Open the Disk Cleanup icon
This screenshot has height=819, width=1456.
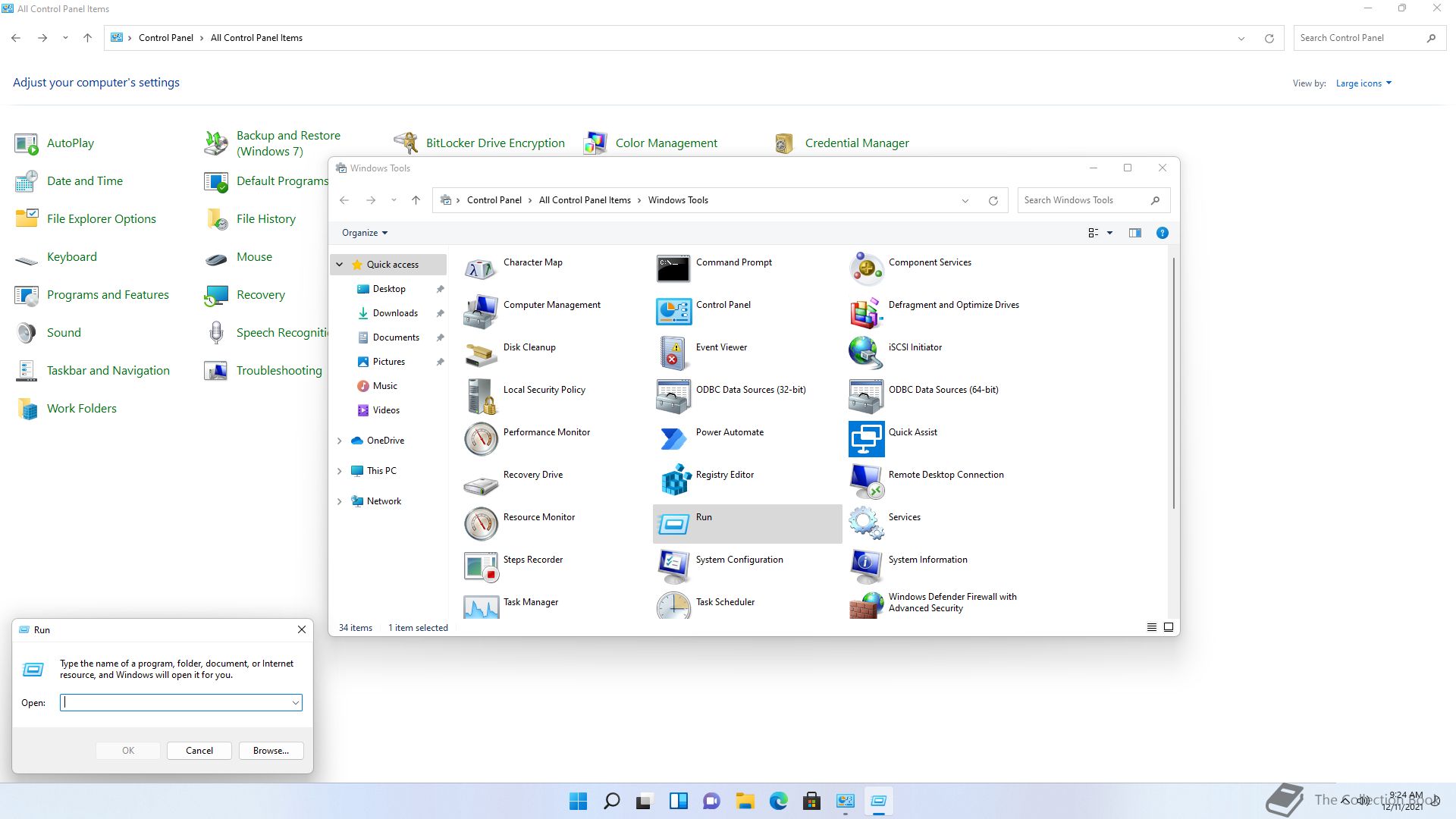[481, 353]
